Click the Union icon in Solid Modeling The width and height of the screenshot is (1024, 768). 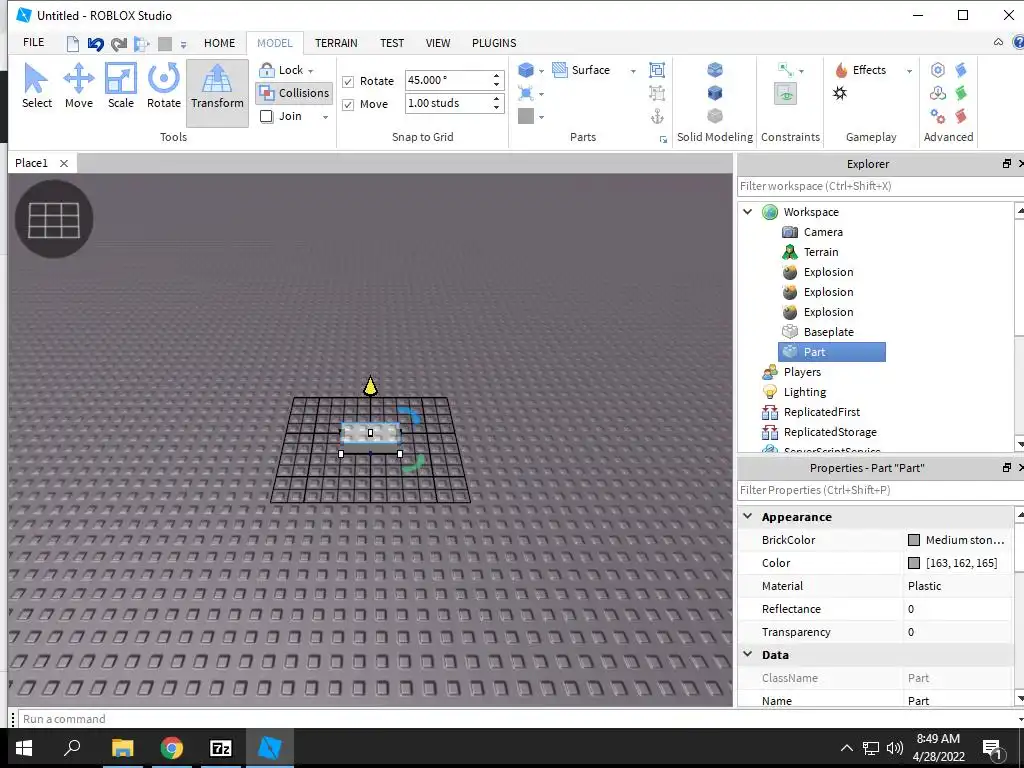(x=715, y=70)
